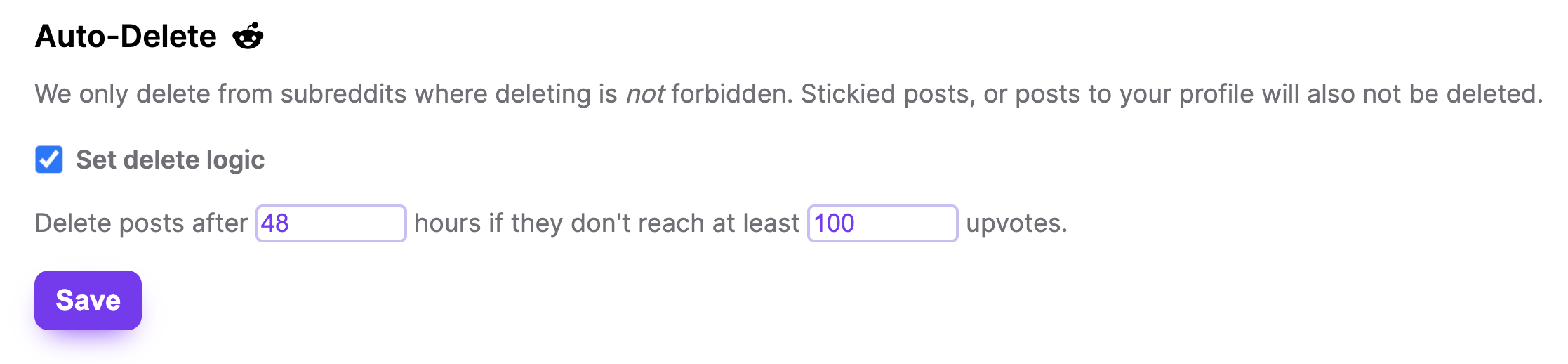Screen dimensions: 1568x364
Task: Click the word "hours" after the first input
Action: click(447, 223)
